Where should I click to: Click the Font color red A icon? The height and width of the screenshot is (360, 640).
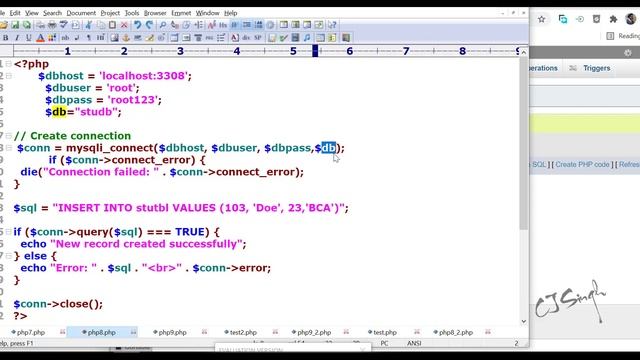40,38
